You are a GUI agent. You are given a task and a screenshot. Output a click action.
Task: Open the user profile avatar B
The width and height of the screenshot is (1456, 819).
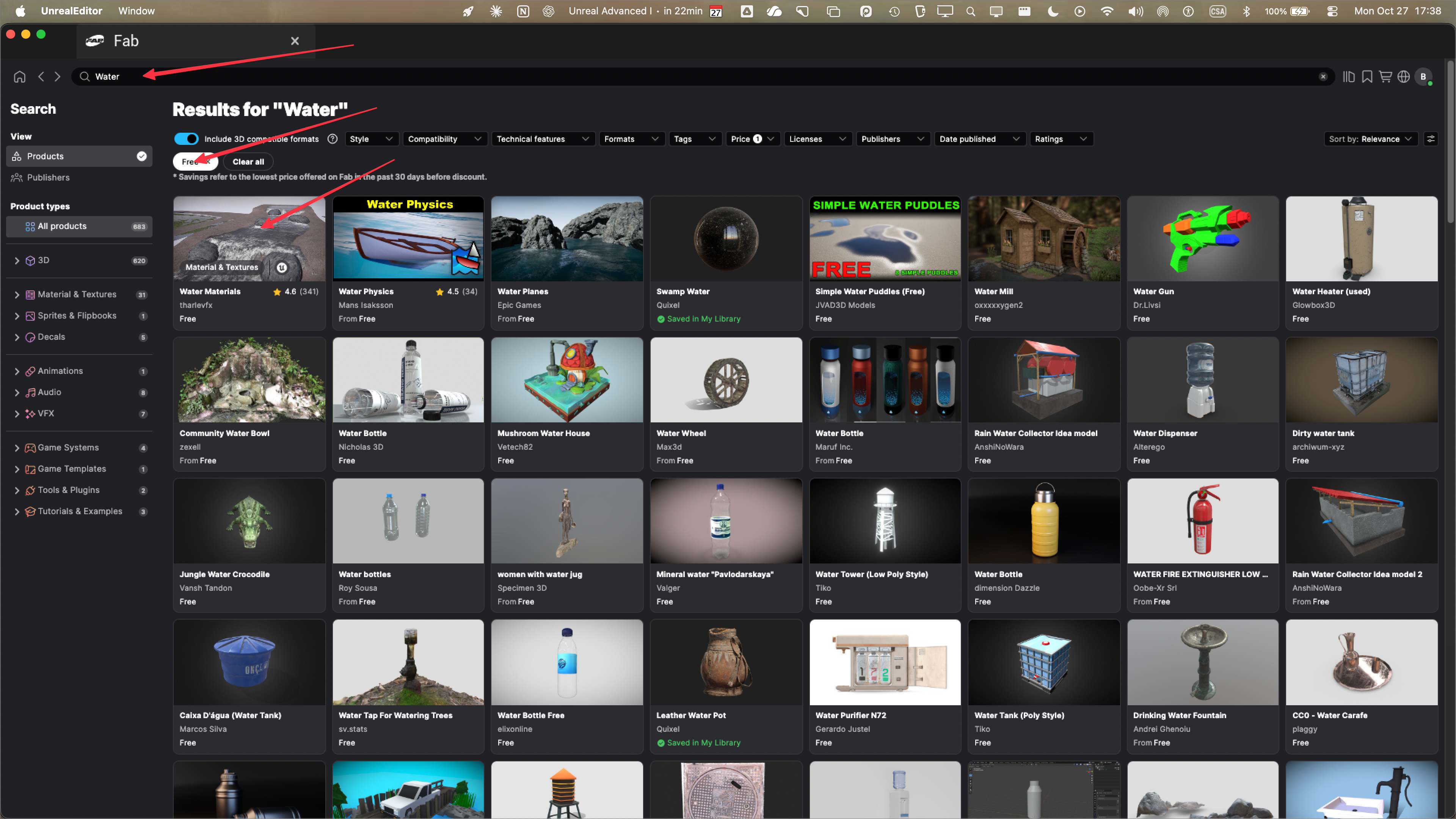1423,76
